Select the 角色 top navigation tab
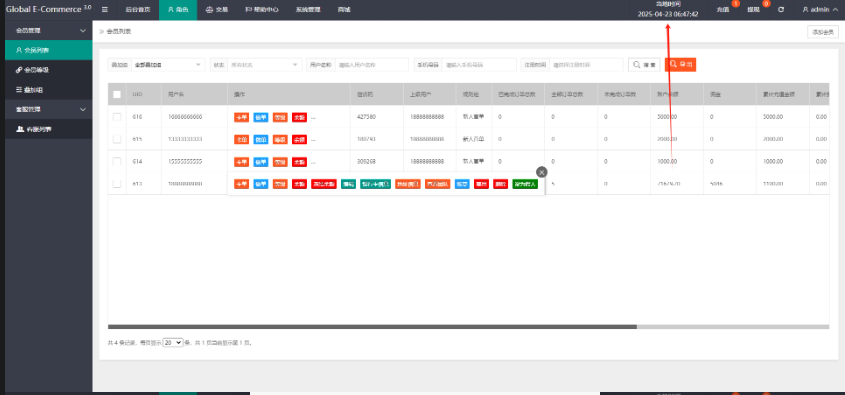The width and height of the screenshot is (845, 395). point(178,10)
